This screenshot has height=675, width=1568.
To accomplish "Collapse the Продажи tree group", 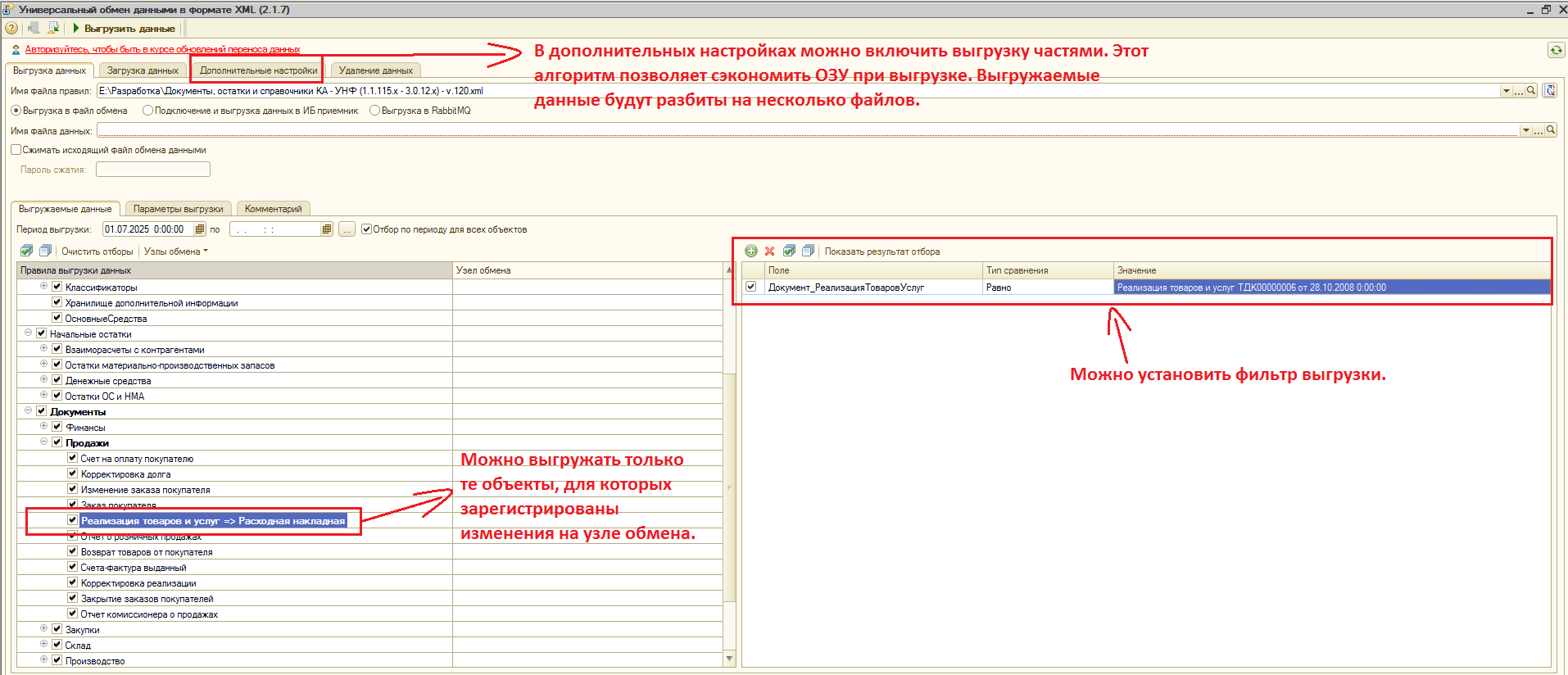I will click(x=44, y=442).
